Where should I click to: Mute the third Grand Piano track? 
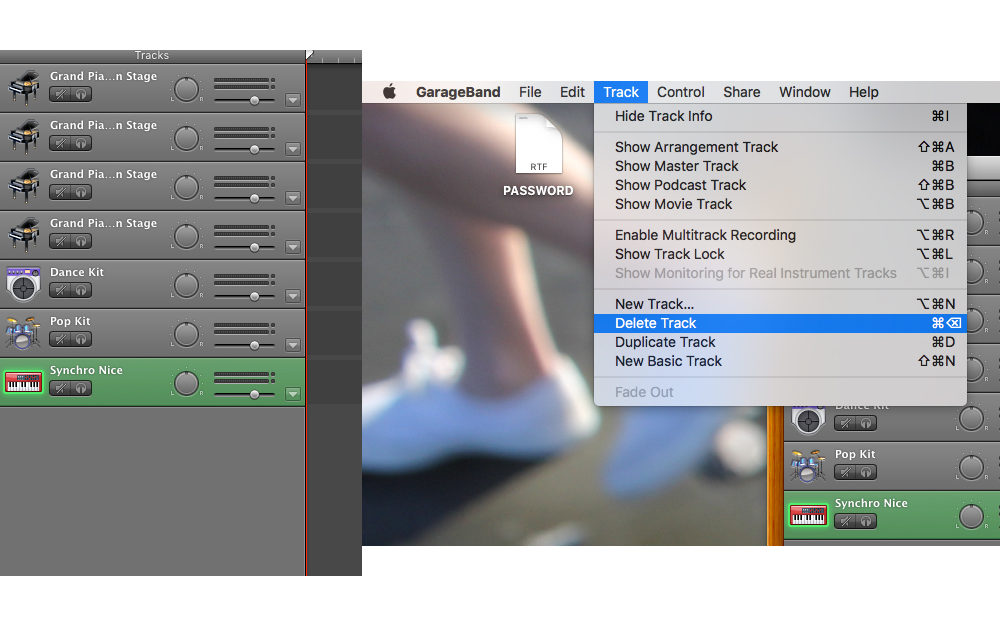60,192
